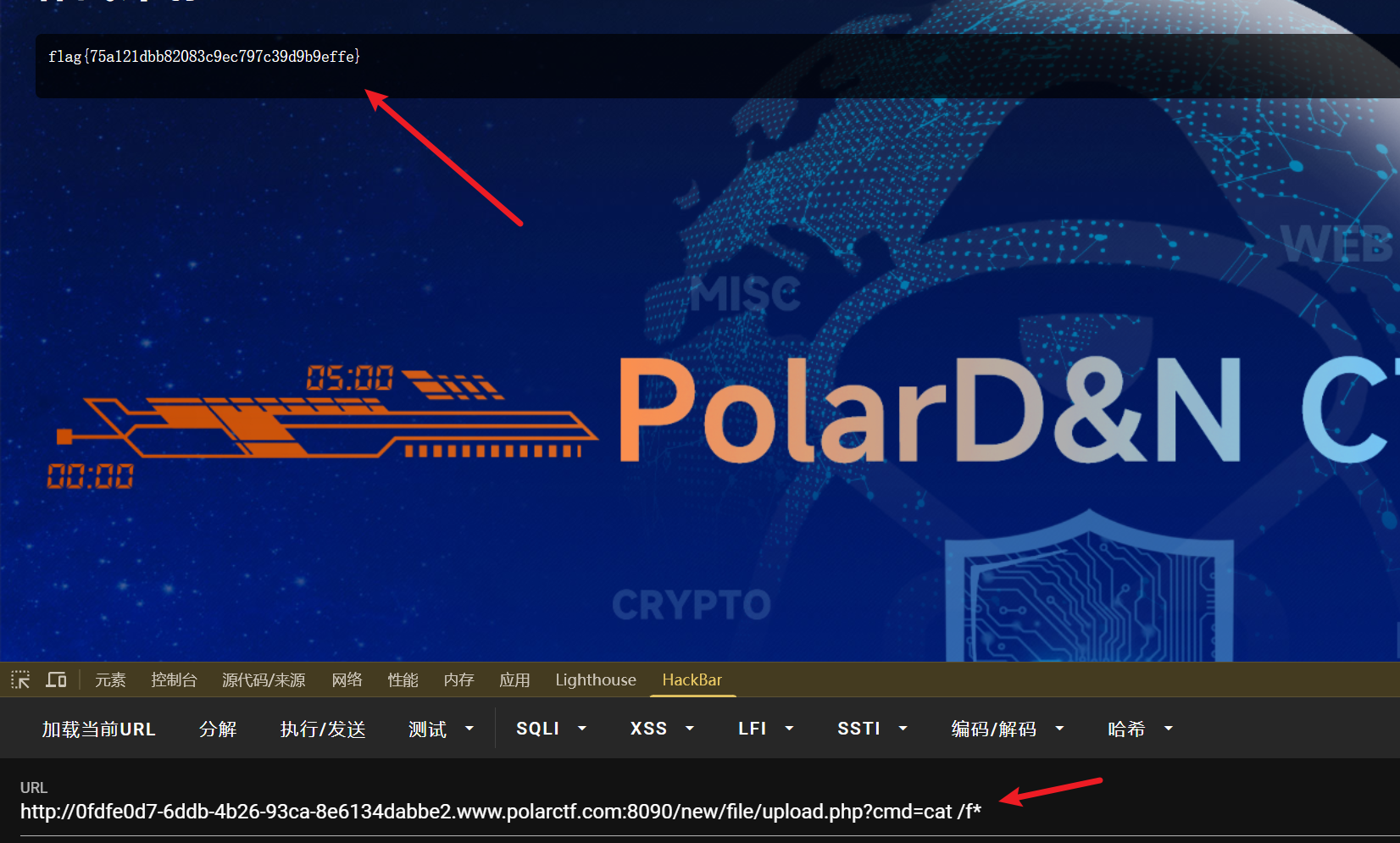Select the HackBar tab

coord(692,679)
